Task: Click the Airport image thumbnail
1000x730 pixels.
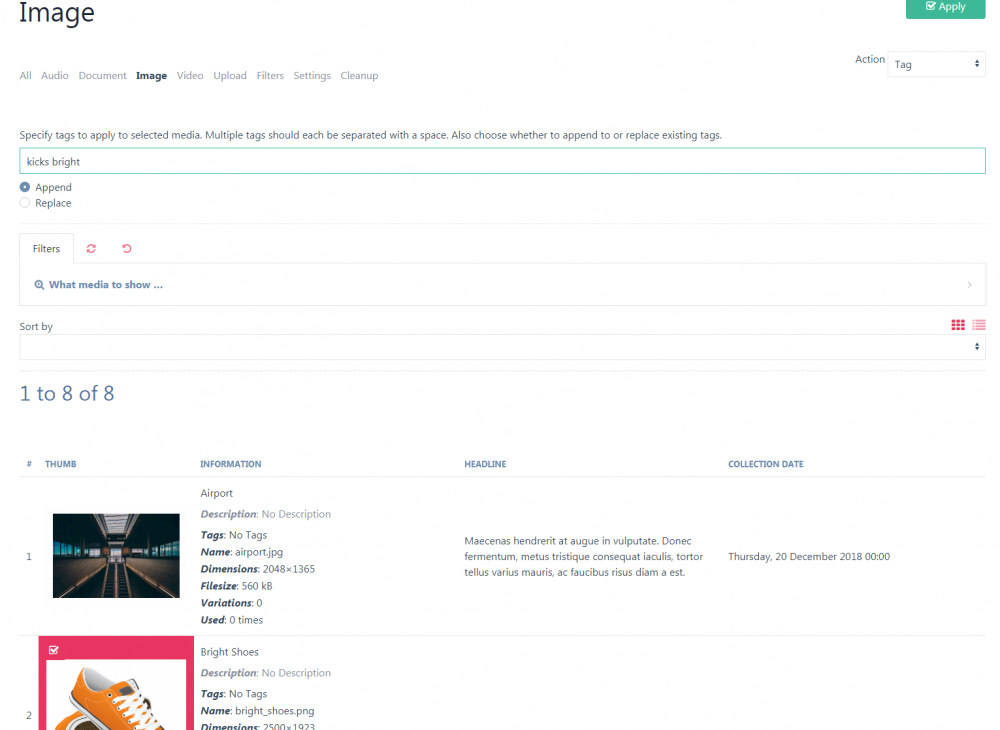Action: [x=116, y=556]
